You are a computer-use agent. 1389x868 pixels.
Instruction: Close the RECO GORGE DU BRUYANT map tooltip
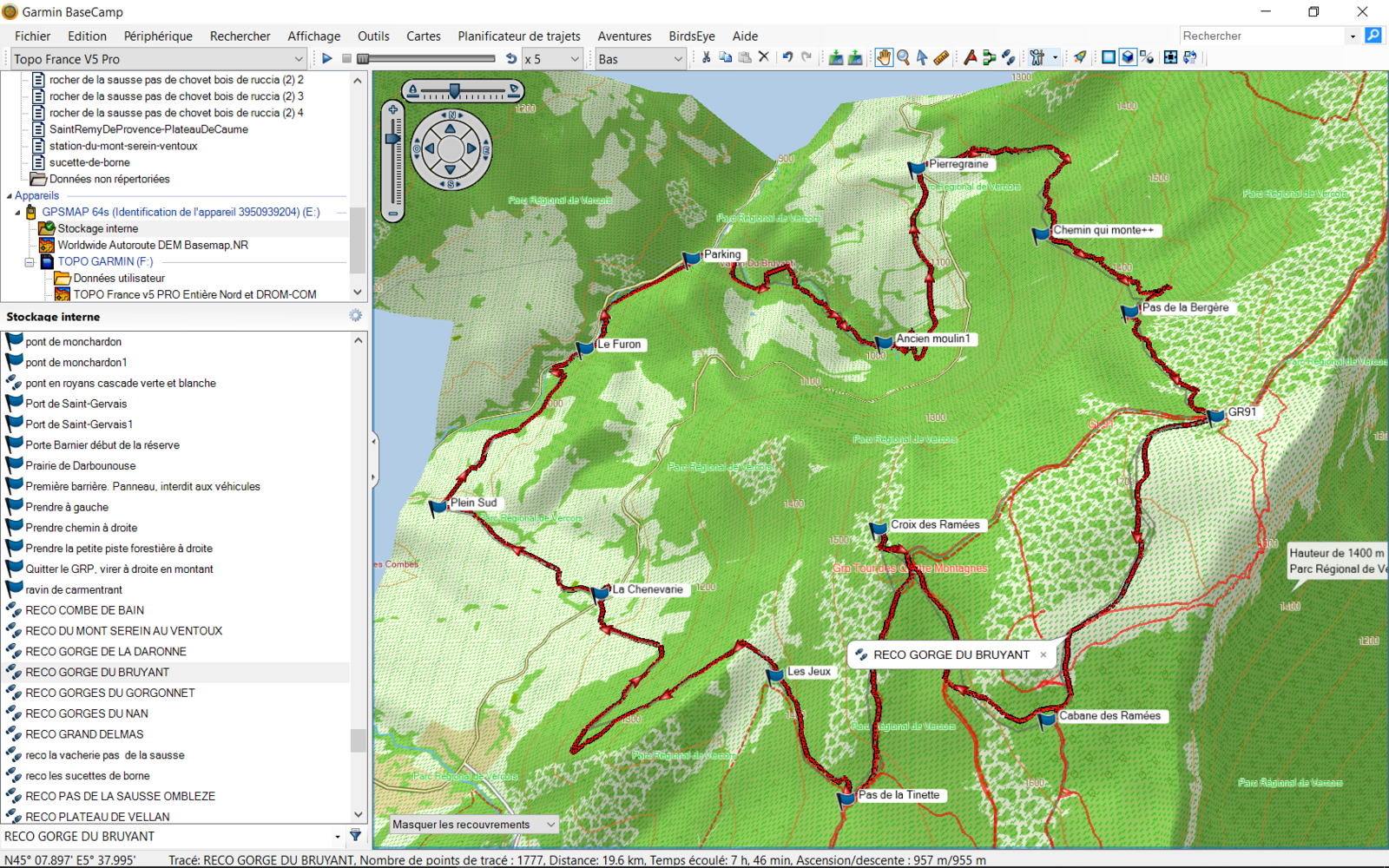(1043, 654)
